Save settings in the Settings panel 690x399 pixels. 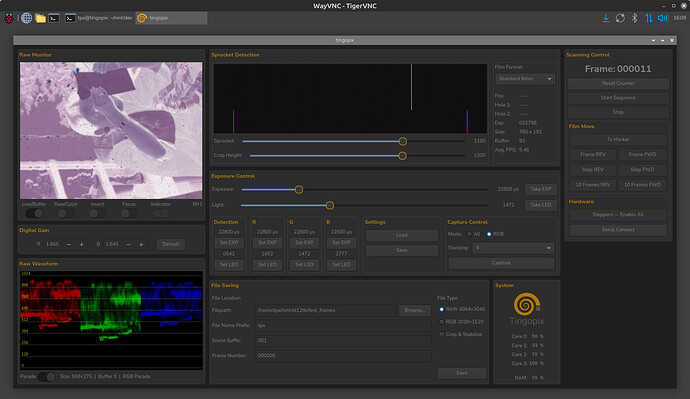pos(402,250)
